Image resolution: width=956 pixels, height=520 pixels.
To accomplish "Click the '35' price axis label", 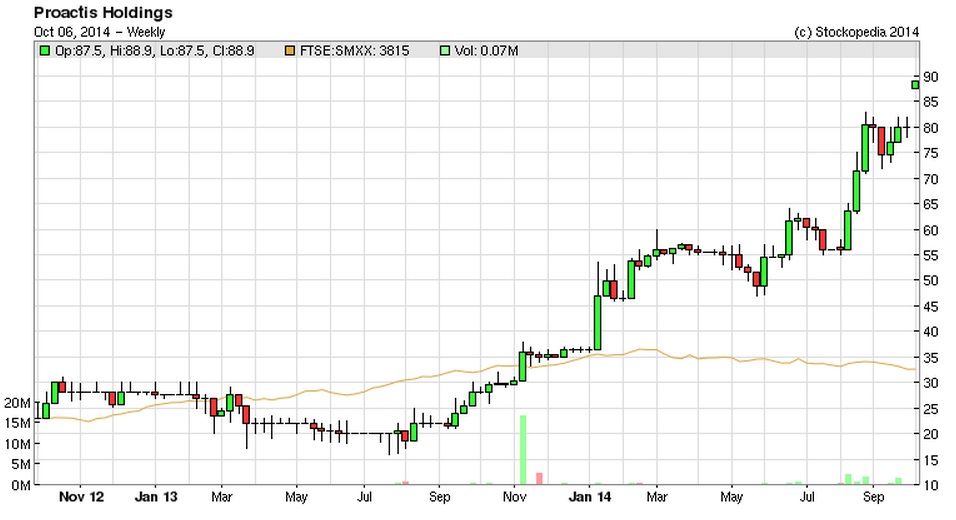I will pos(930,358).
